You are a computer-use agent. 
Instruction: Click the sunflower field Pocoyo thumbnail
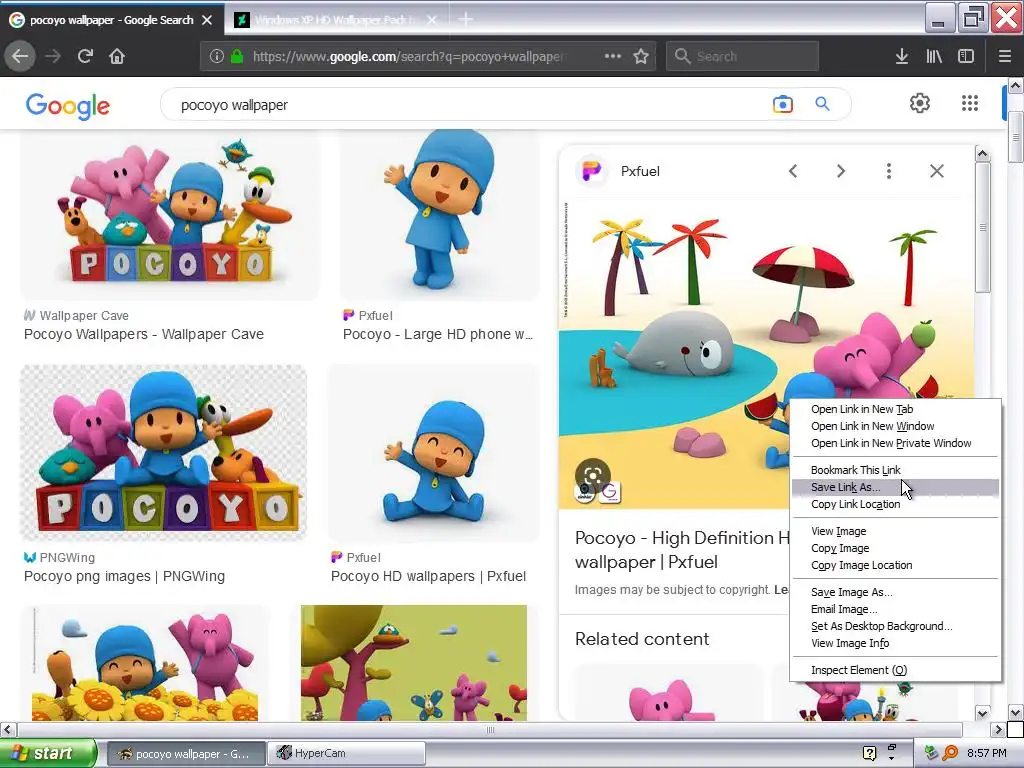click(145, 663)
